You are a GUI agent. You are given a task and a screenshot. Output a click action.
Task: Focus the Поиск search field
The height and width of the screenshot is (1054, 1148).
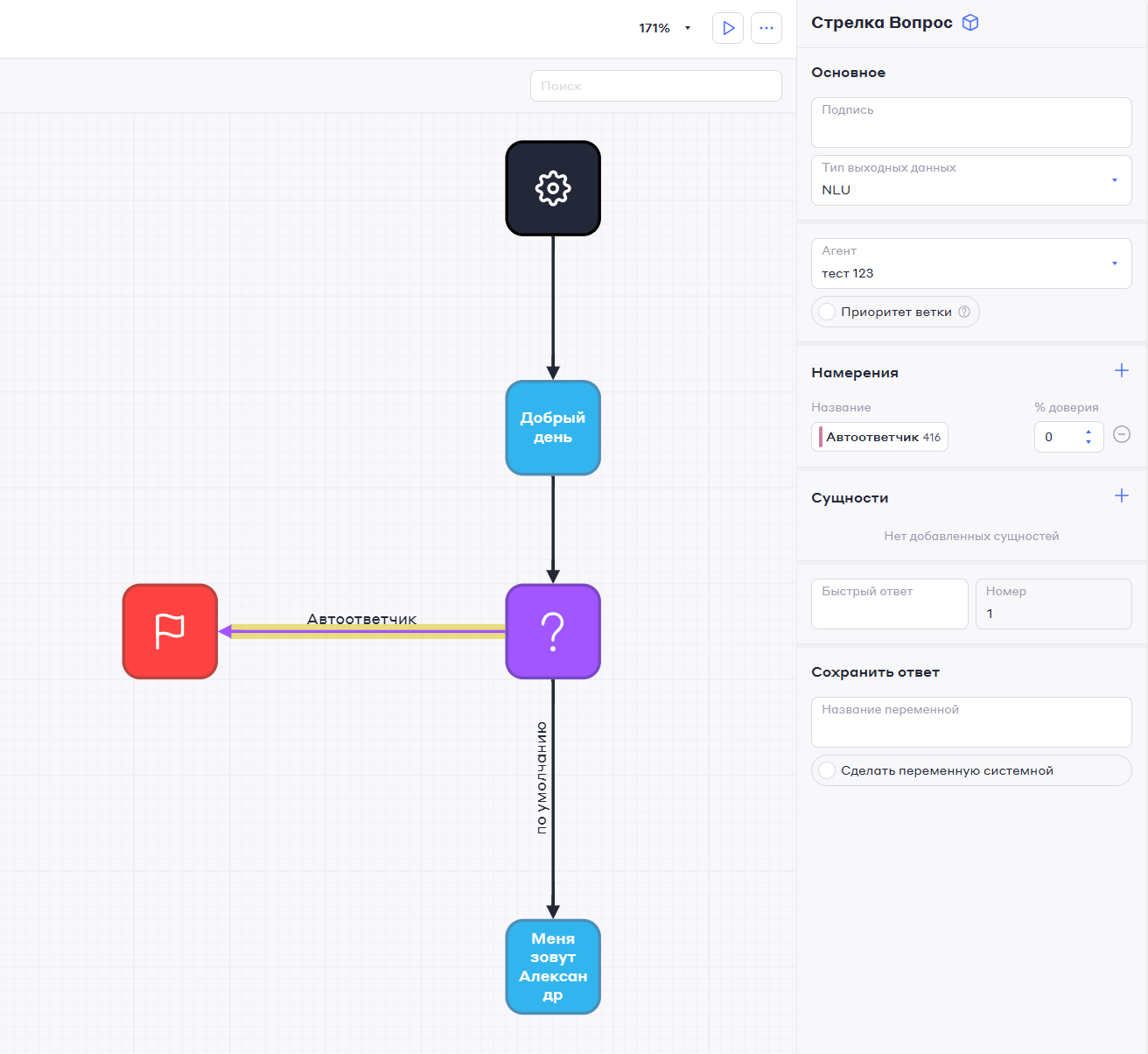656,86
